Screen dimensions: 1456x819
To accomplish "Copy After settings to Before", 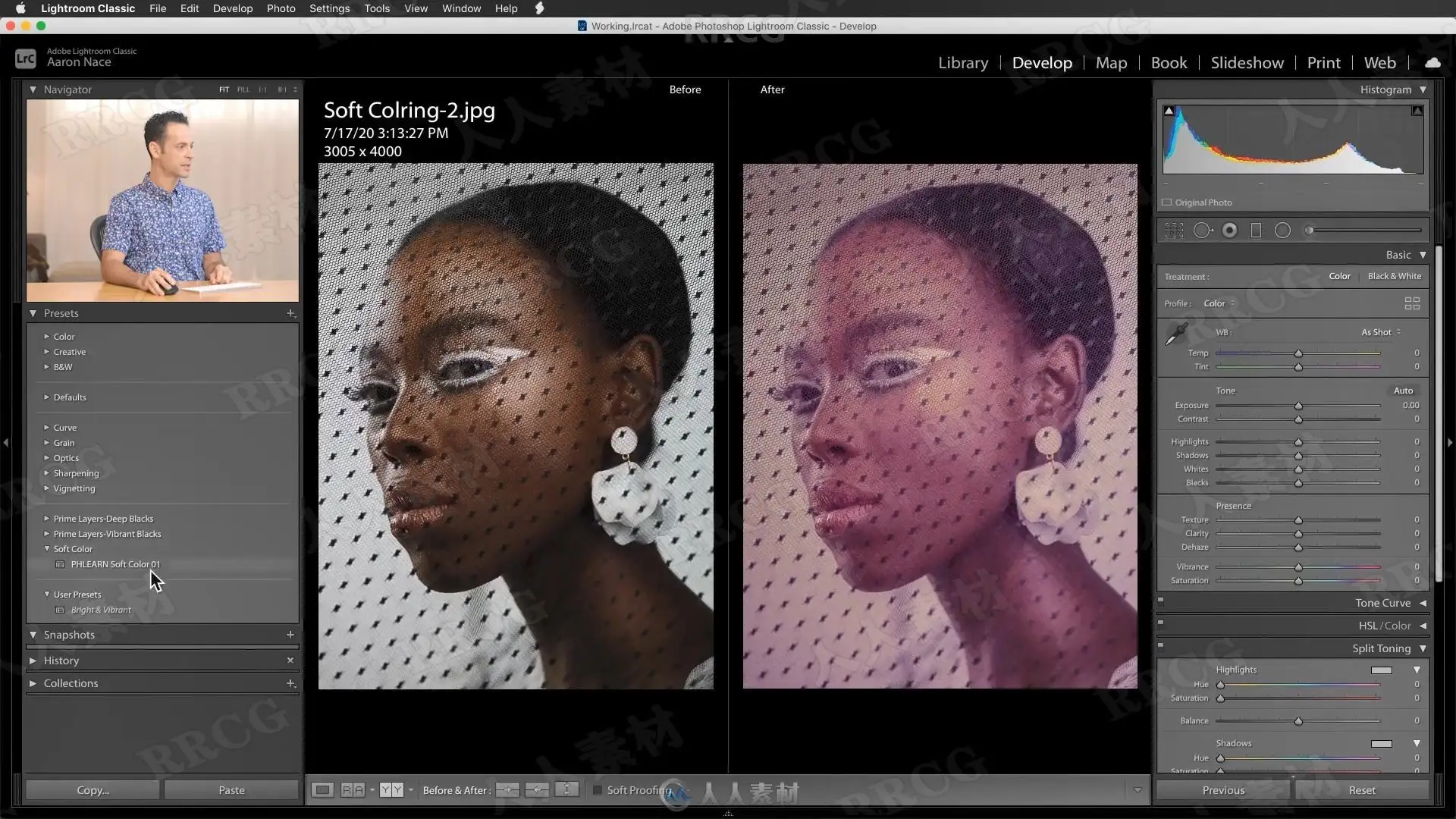I will pos(537,790).
